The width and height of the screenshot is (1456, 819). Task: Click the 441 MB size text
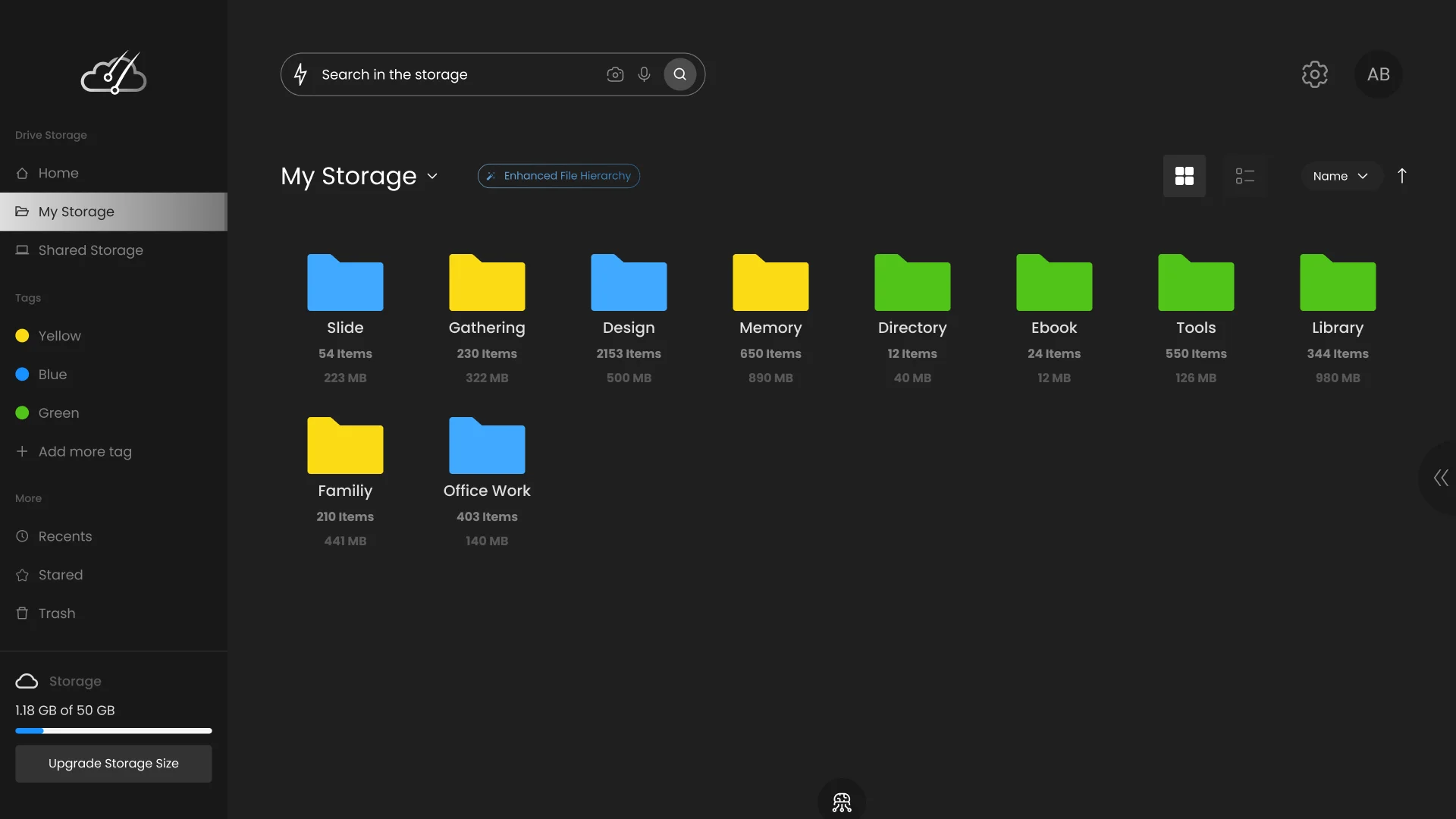coord(345,541)
